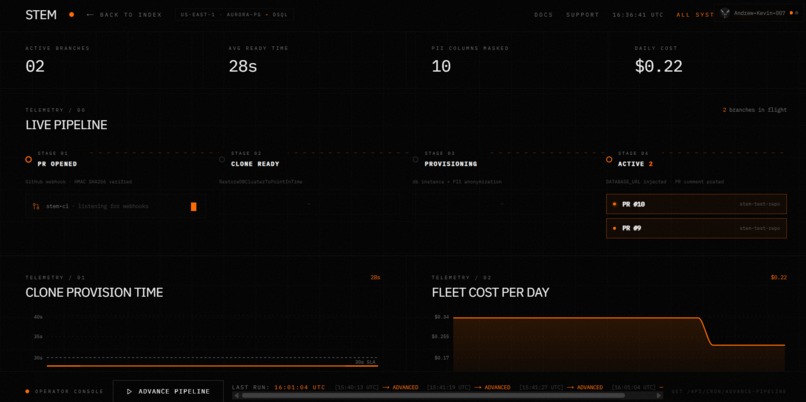Open the Andrew-Kevin-007 user avatar icon
806x402 pixels.
tap(725, 14)
